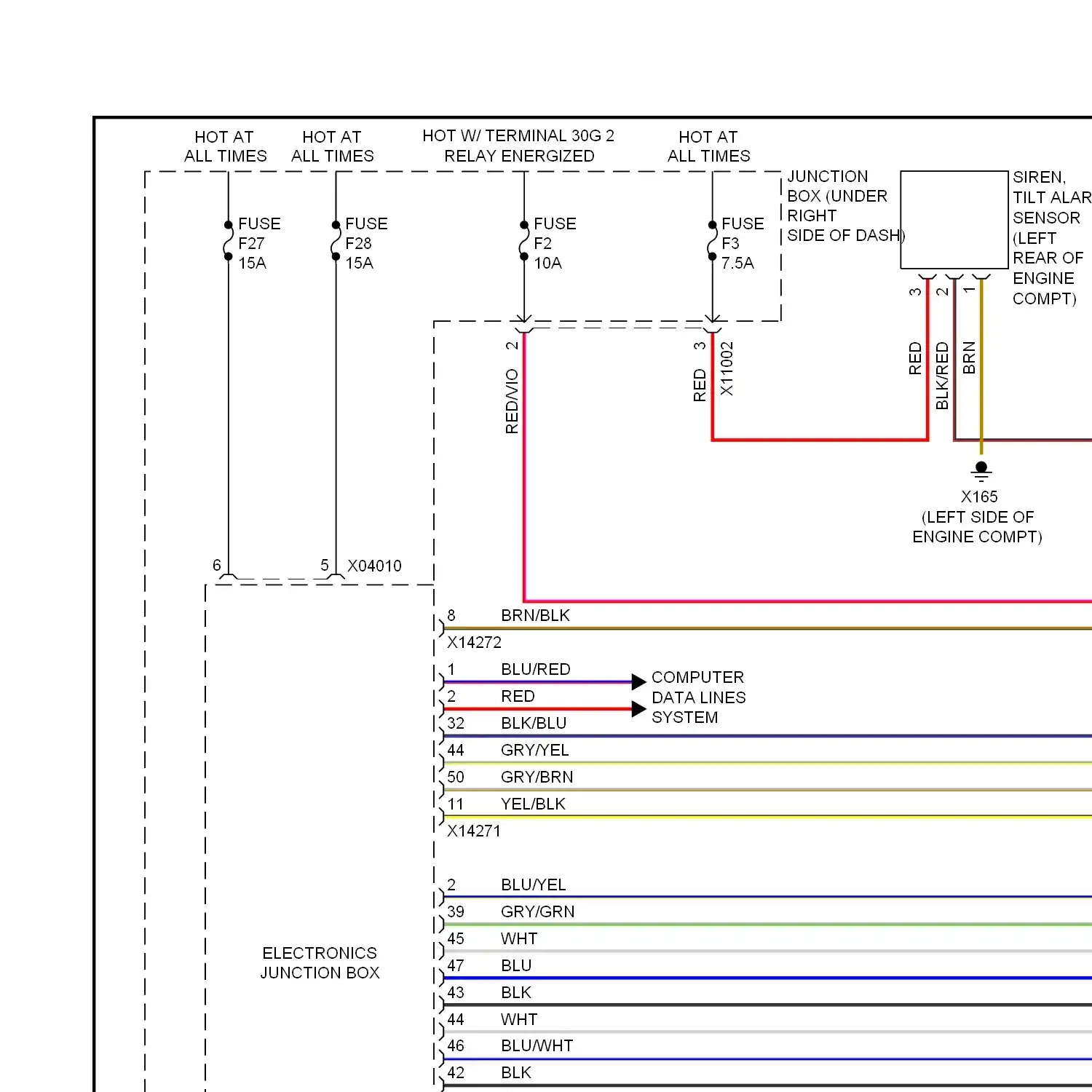Select the SIREN, TILT ALARM SENSOR description text

tap(1052, 238)
